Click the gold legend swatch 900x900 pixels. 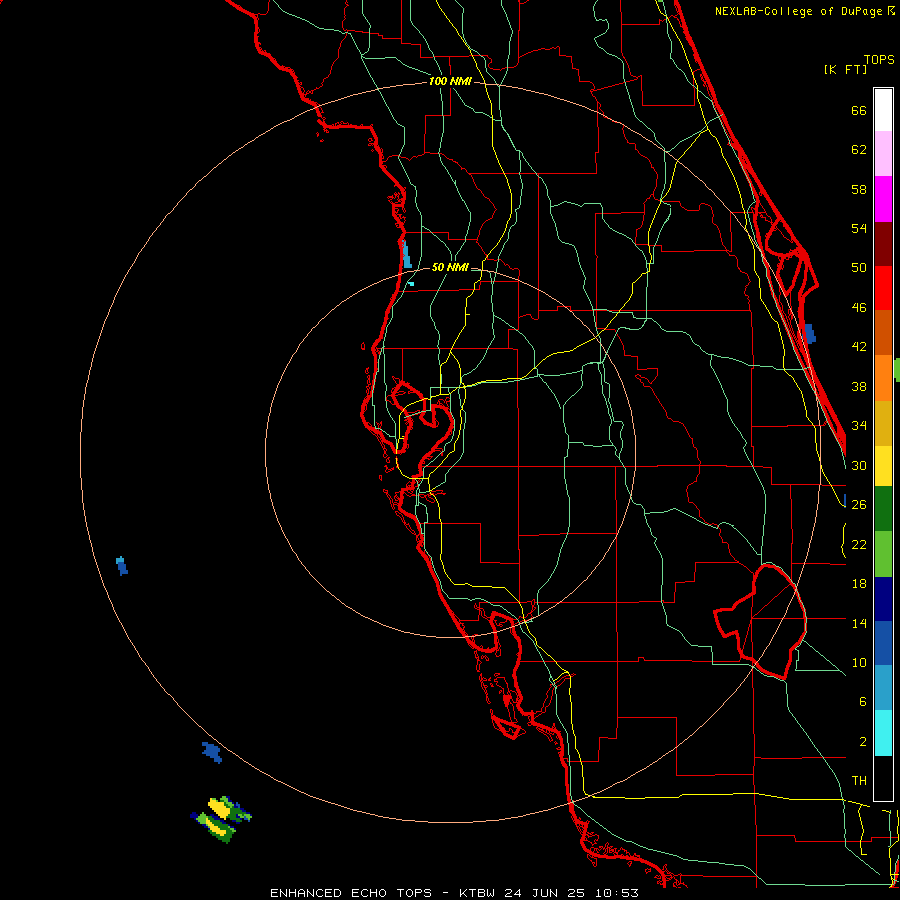coord(883,423)
